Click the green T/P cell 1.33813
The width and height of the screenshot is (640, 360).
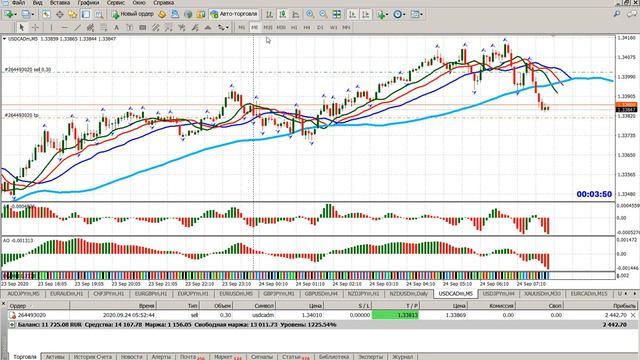[x=395, y=315]
